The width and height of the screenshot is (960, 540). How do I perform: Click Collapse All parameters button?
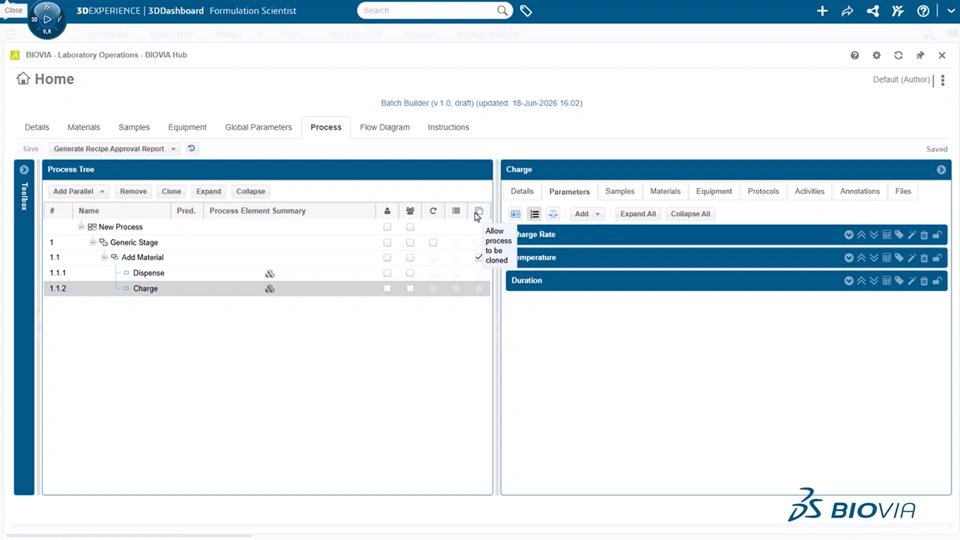(x=690, y=214)
